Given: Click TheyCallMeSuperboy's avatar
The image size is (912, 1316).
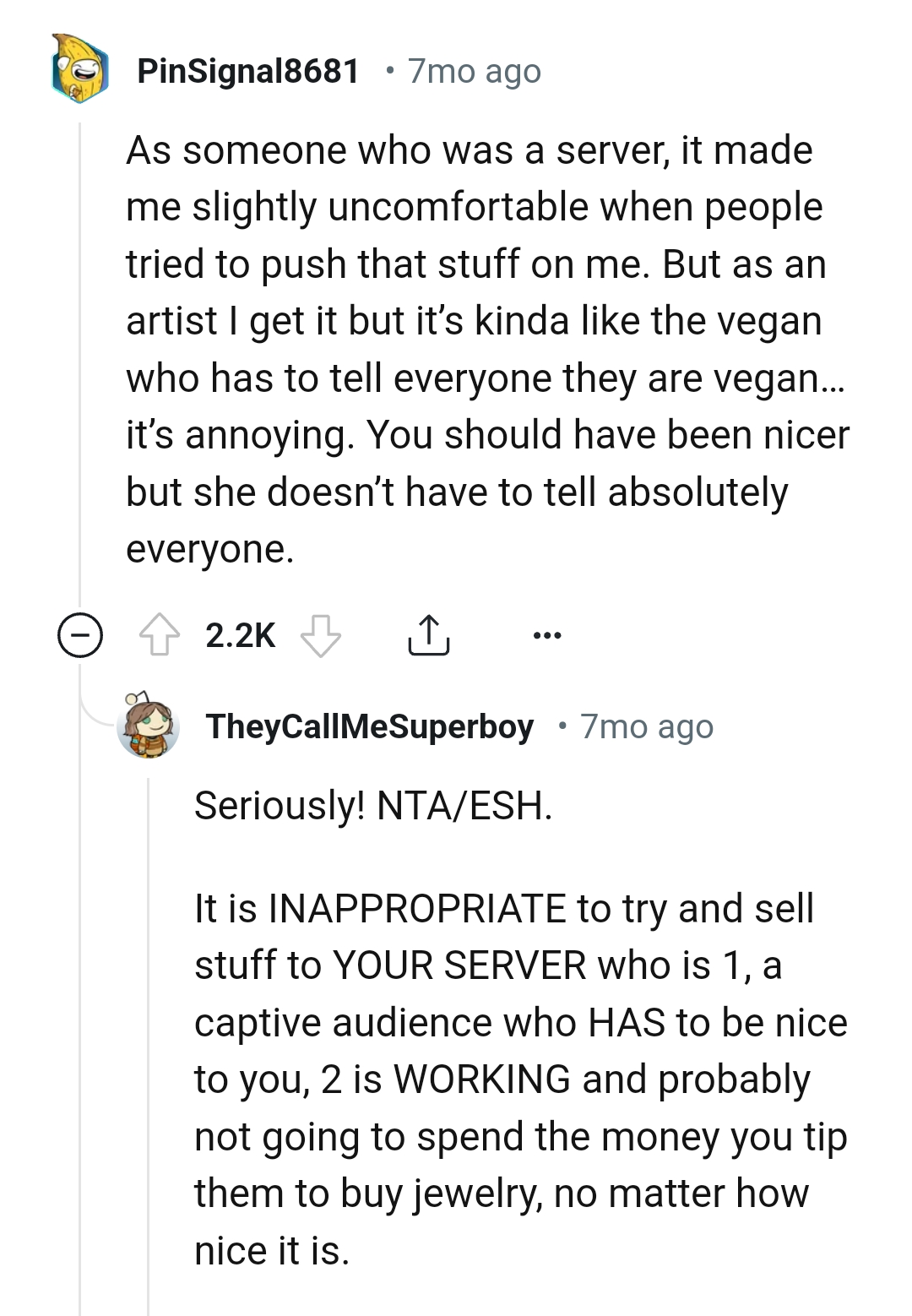Looking at the screenshot, I should [146, 726].
